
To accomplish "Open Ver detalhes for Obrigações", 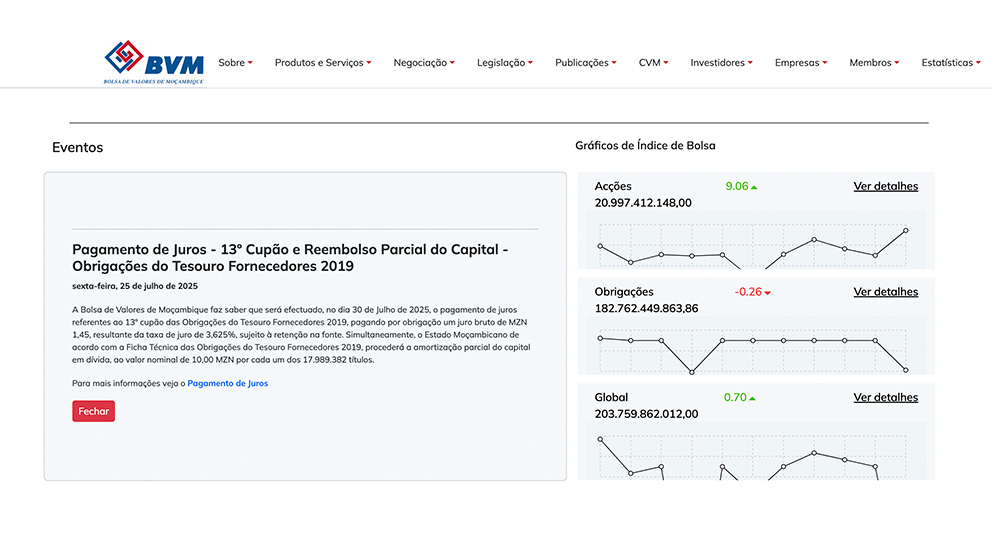I will click(x=885, y=292).
